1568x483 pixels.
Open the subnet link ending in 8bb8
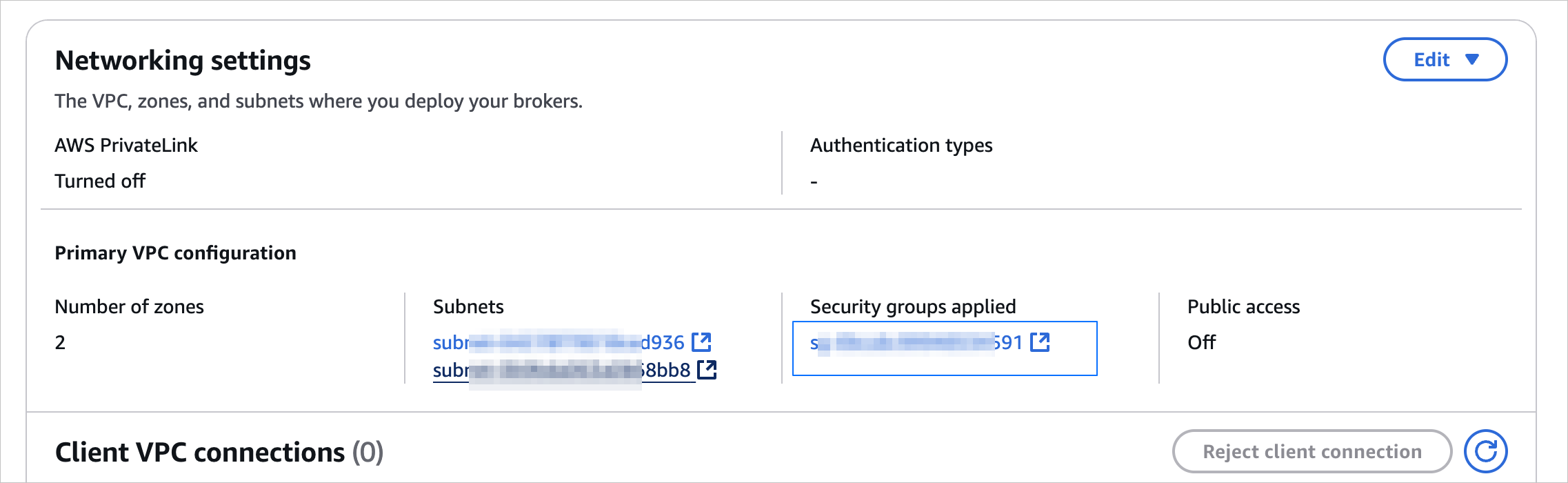(561, 371)
